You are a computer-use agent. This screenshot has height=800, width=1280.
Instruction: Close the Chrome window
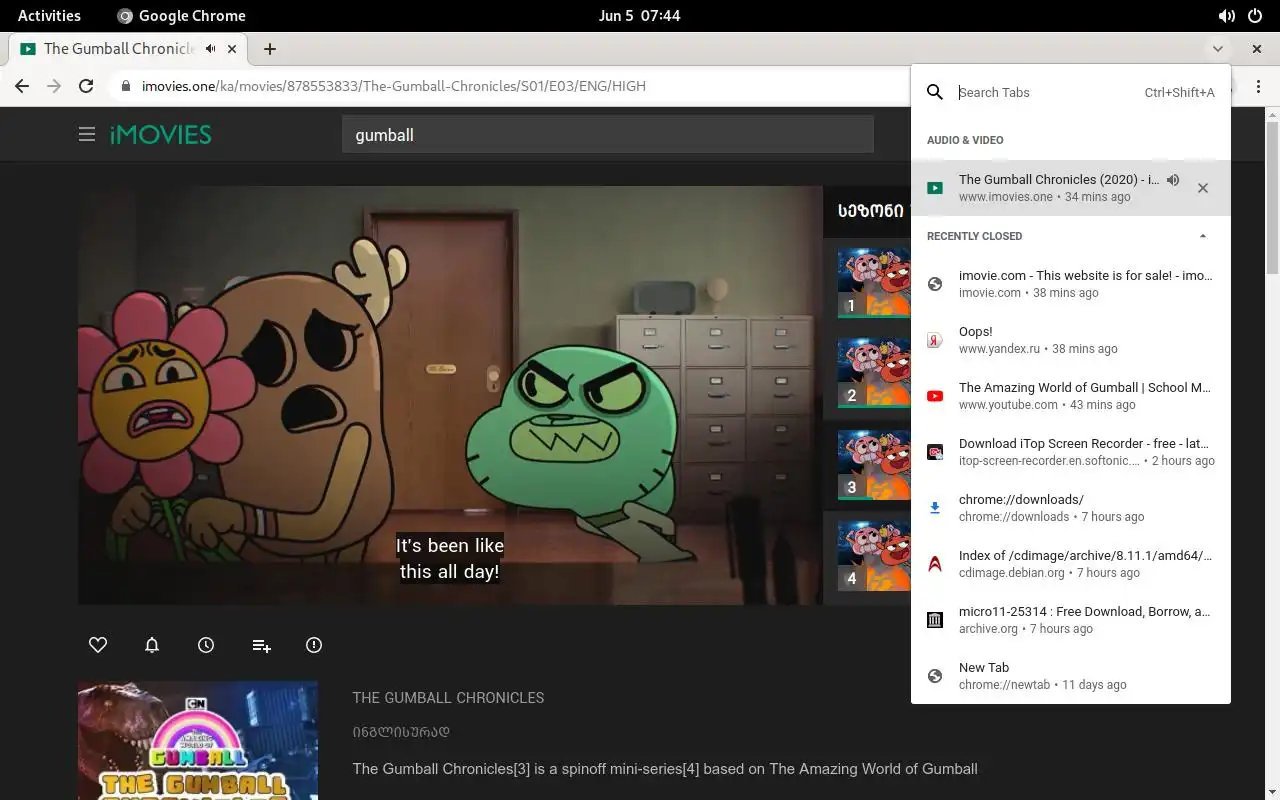point(1257,48)
